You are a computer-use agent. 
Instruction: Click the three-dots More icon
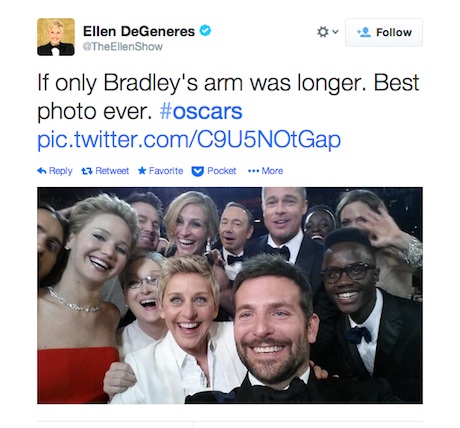[x=253, y=171]
